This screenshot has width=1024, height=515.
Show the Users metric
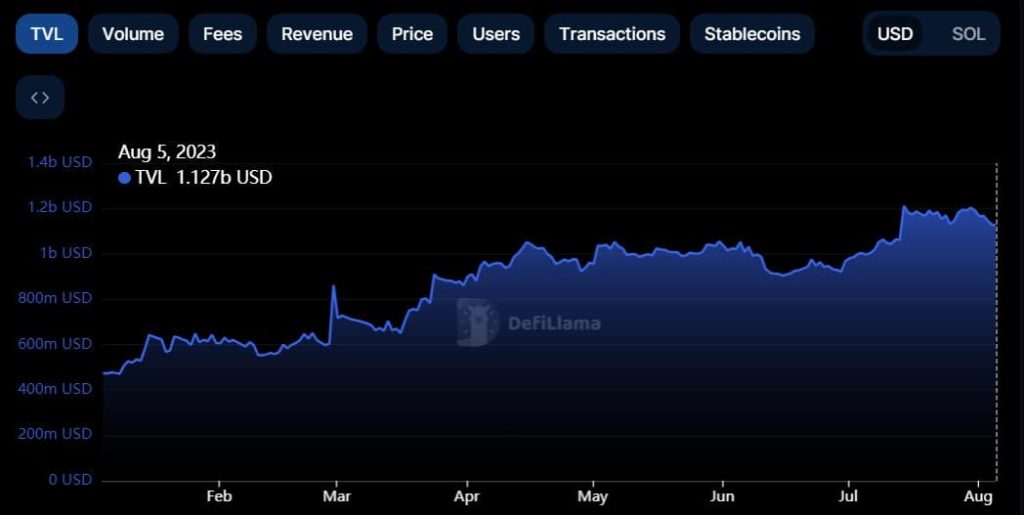pyautogui.click(x=496, y=34)
